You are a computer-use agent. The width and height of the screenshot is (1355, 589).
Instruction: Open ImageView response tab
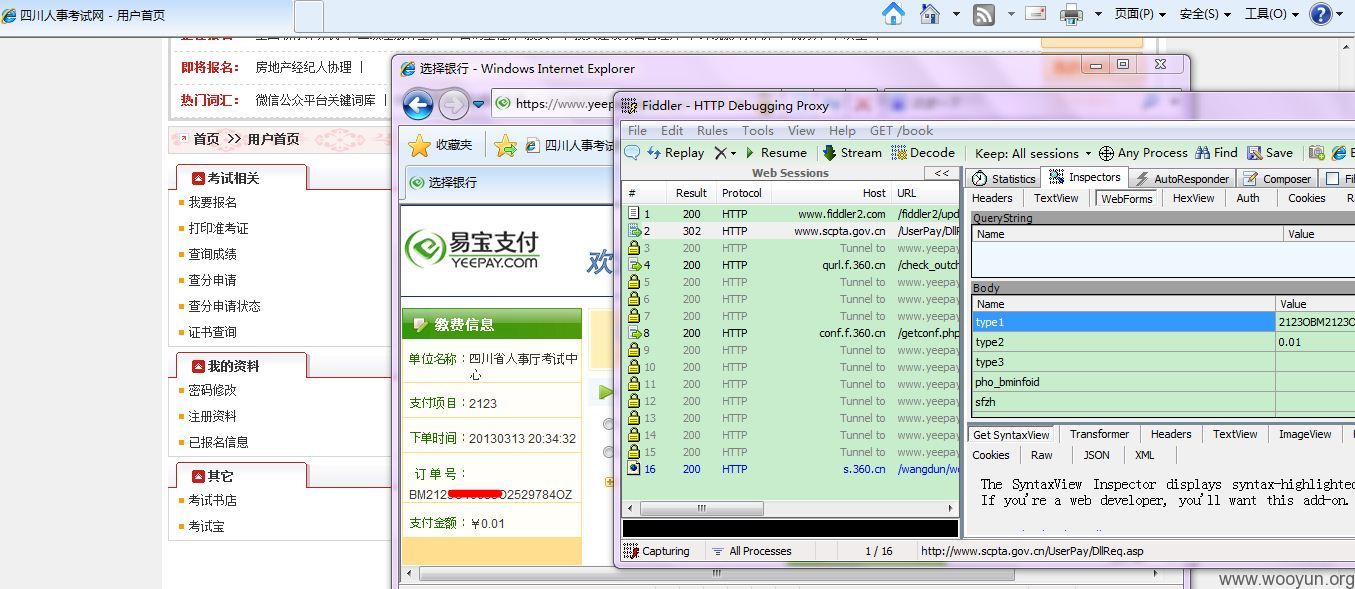(1305, 434)
